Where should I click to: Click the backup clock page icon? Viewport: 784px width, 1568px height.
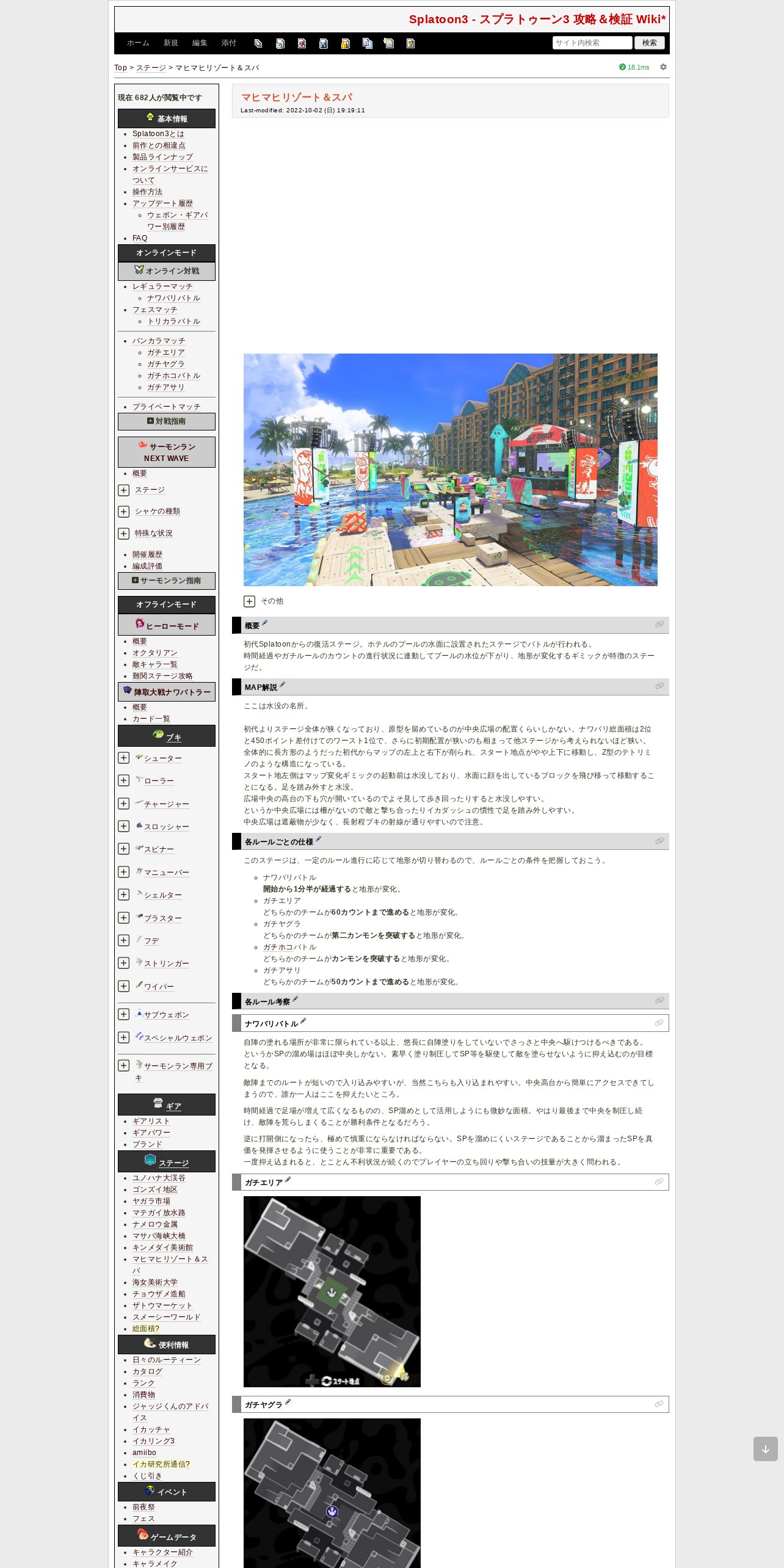point(280,43)
